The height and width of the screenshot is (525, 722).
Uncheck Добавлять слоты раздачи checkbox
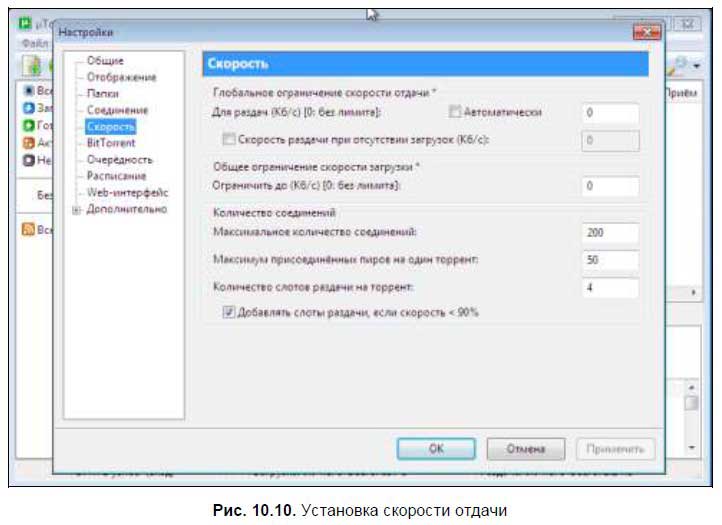(228, 312)
